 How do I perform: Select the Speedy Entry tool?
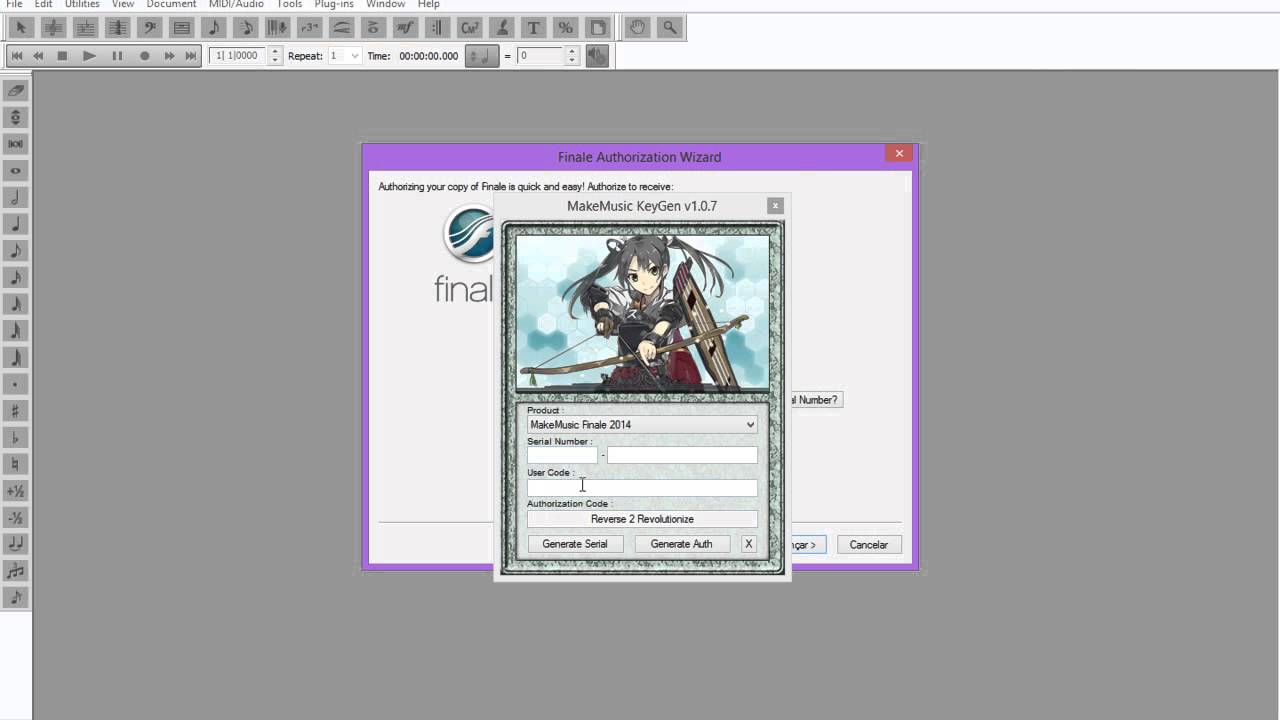pyautogui.click(x=245, y=28)
